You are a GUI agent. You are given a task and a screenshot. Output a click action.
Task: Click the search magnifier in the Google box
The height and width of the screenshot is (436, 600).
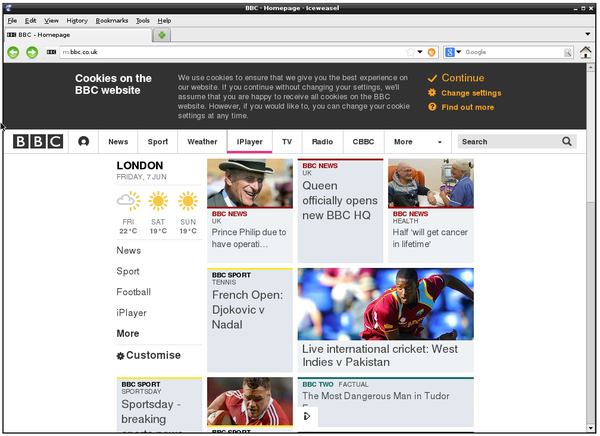point(568,52)
